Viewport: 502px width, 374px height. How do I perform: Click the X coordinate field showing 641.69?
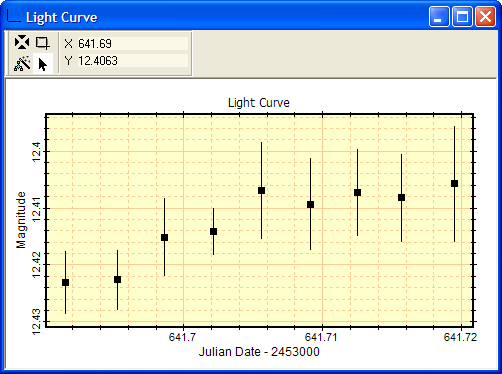coord(133,44)
